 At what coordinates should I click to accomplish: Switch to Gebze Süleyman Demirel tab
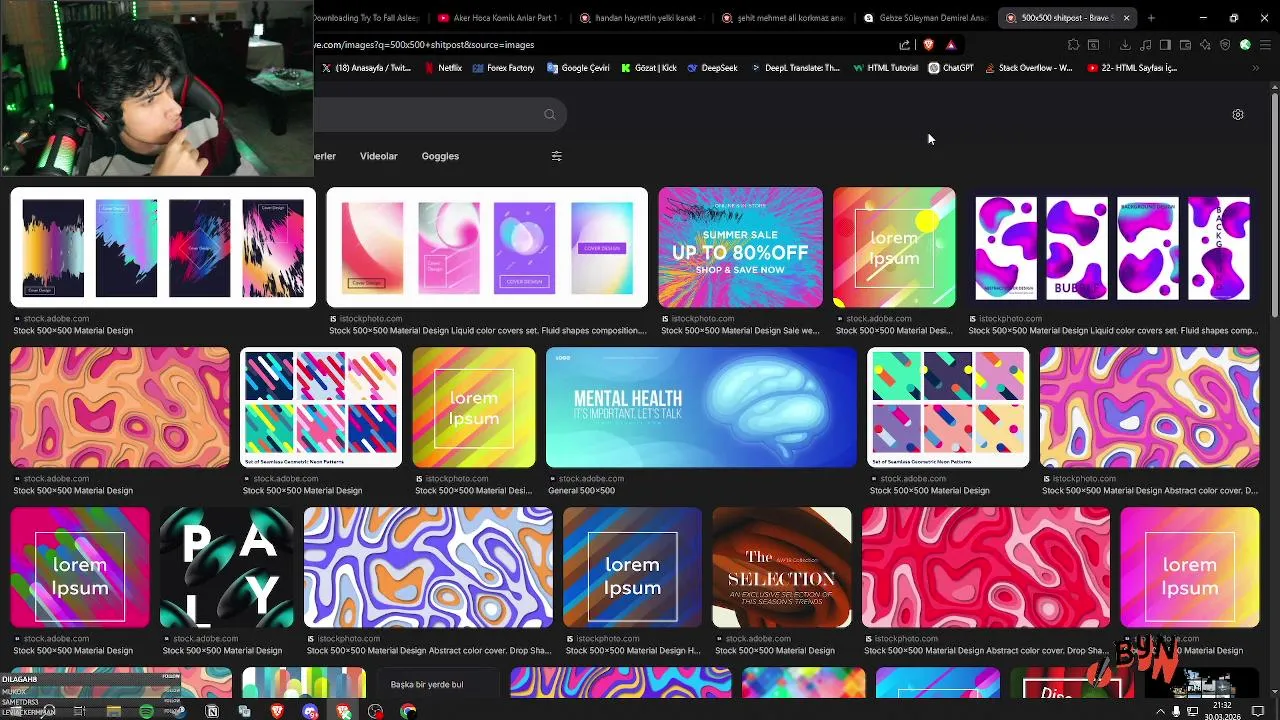point(925,18)
